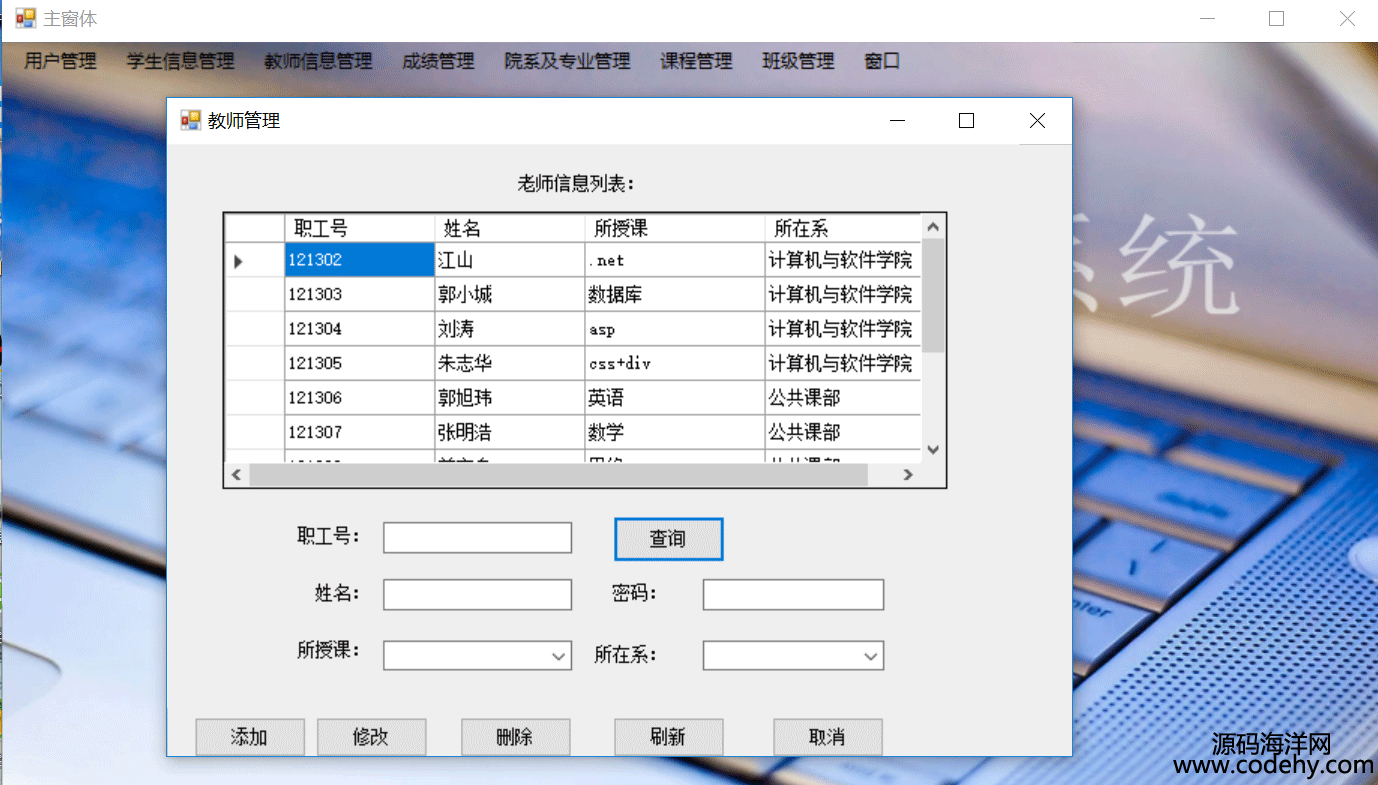The width and height of the screenshot is (1378, 785).
Task: Maximize the 教师管理 window
Action: (x=966, y=120)
